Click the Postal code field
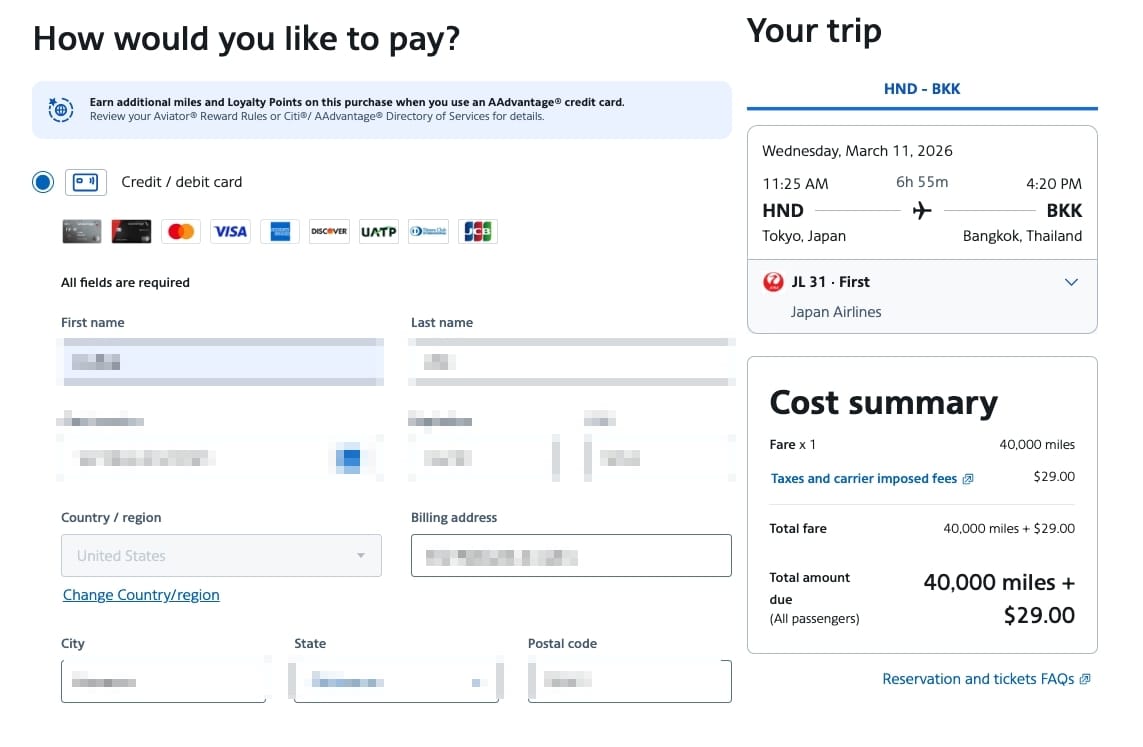 click(x=629, y=682)
